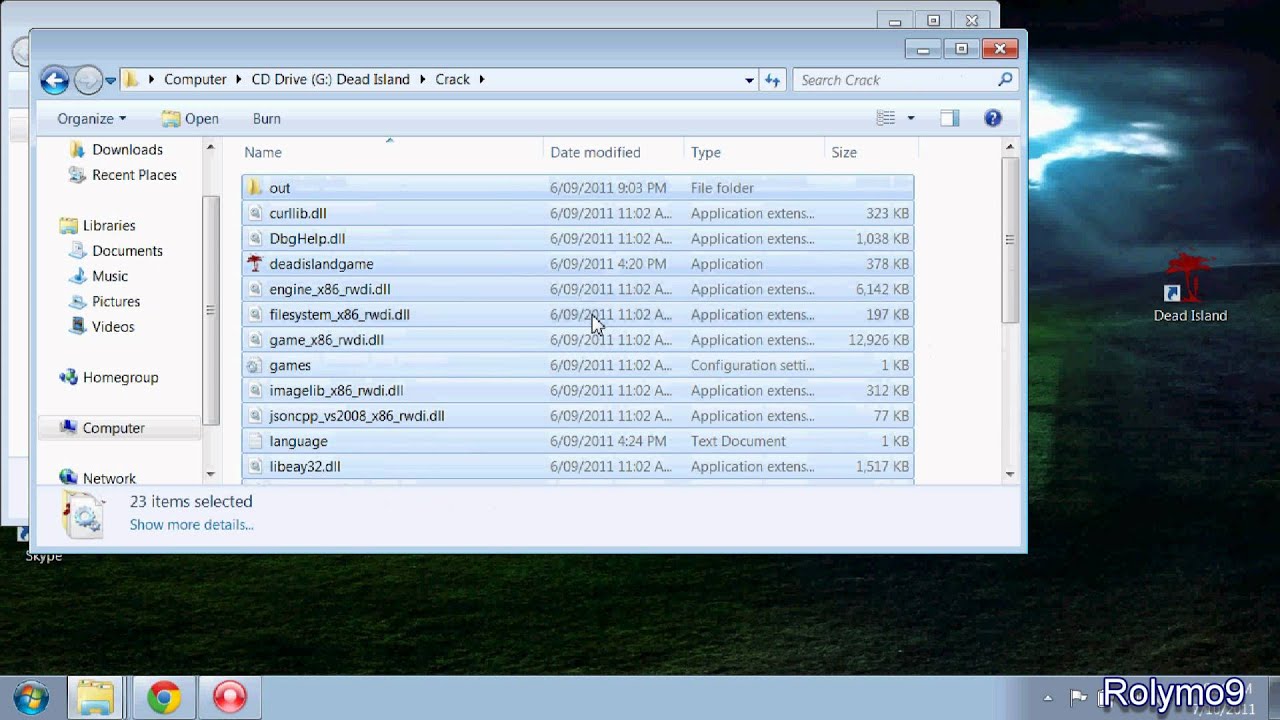Select Libraries in navigation pane
This screenshot has height=720, width=1280.
click(x=109, y=225)
